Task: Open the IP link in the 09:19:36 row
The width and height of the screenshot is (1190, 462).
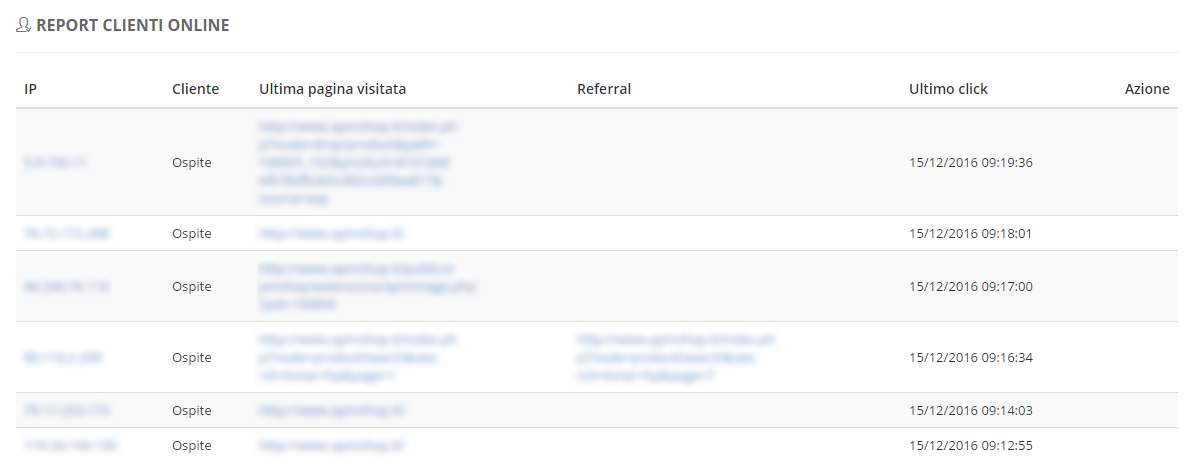Action: [x=55, y=162]
